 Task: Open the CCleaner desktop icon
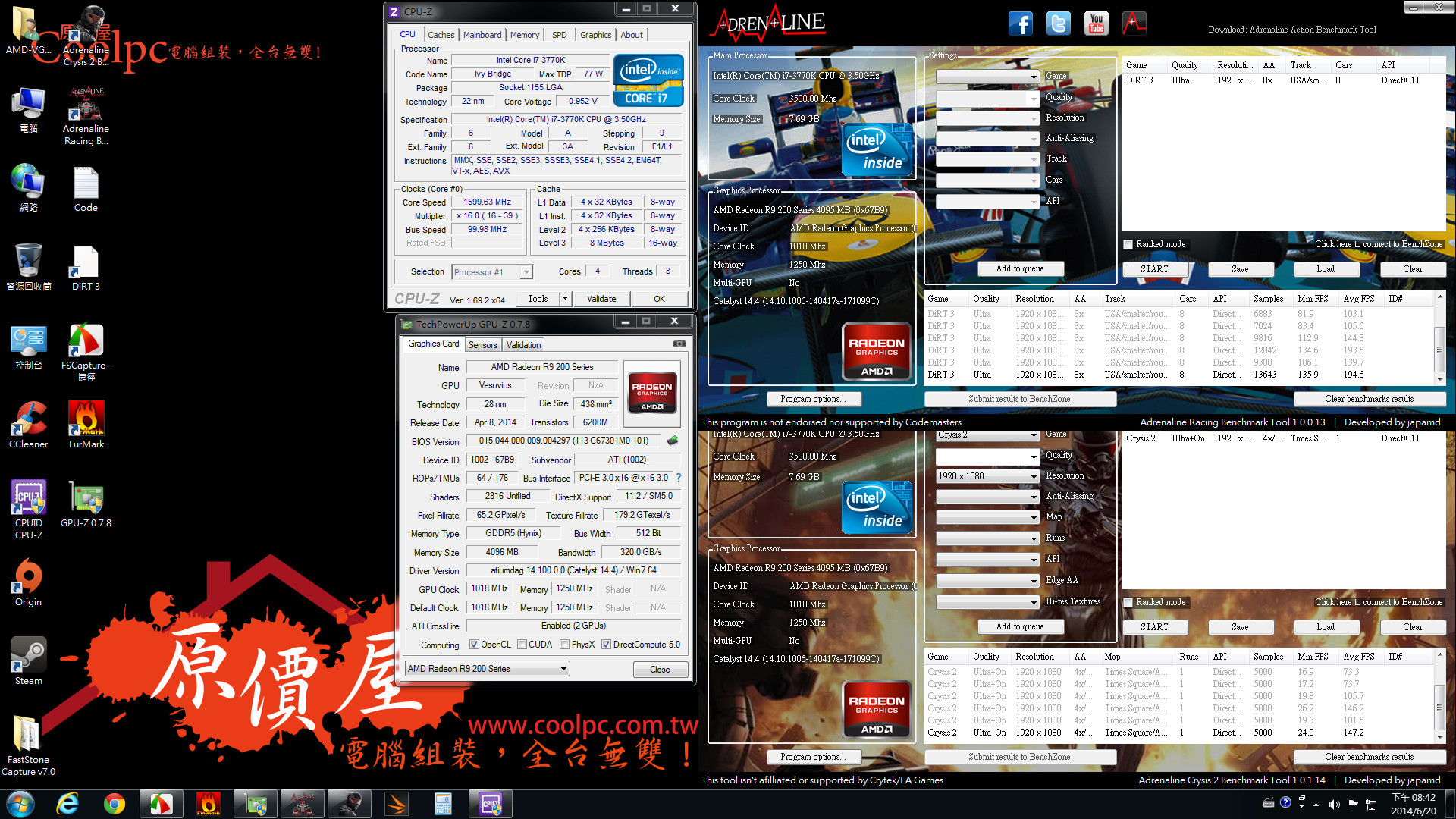coord(29,425)
